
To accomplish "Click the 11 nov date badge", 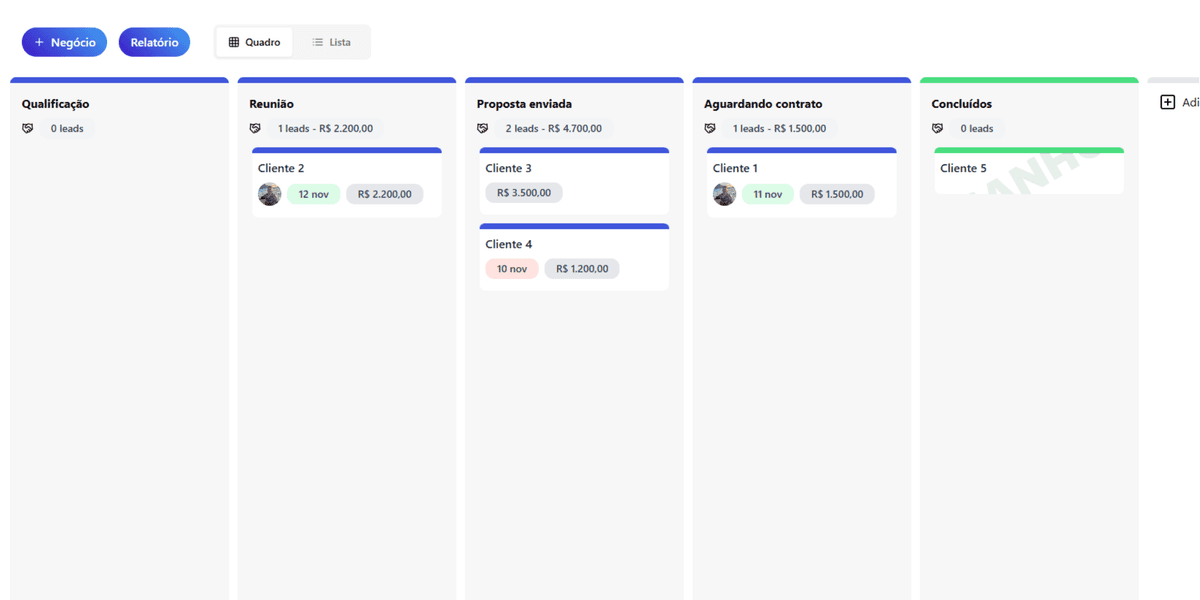I will coord(768,194).
